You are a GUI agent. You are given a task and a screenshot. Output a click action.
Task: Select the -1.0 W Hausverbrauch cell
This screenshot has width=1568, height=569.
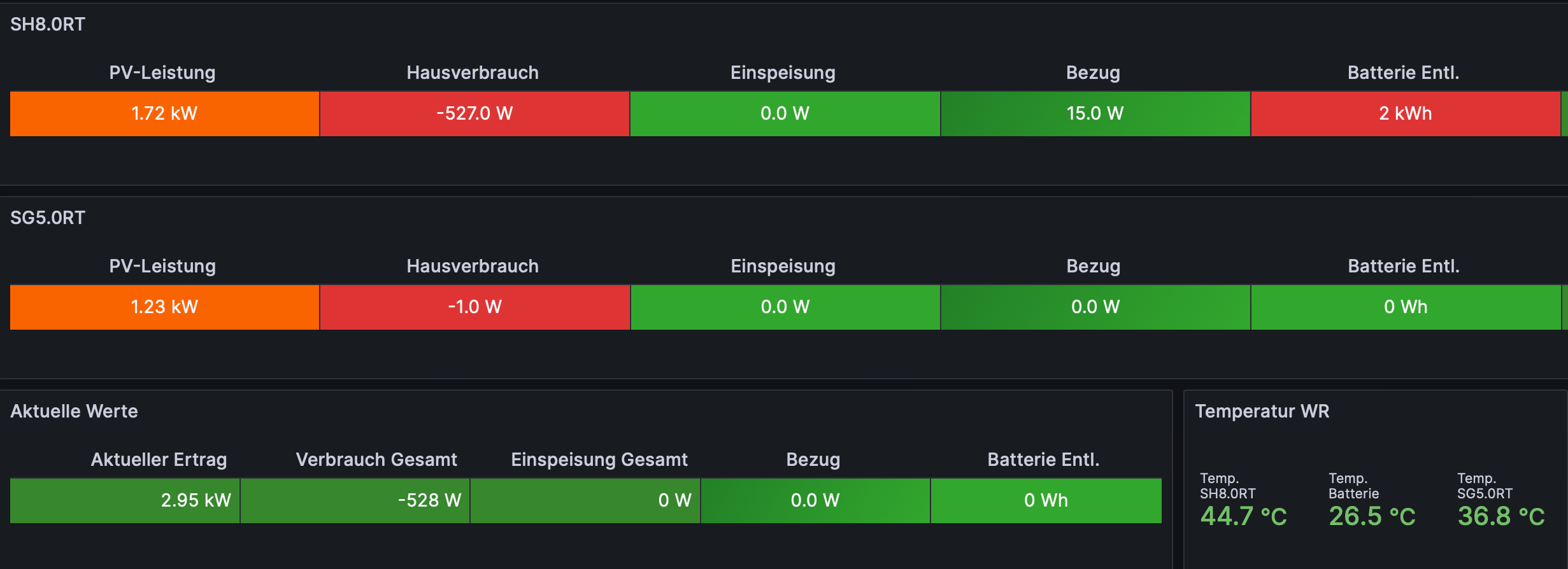click(474, 307)
